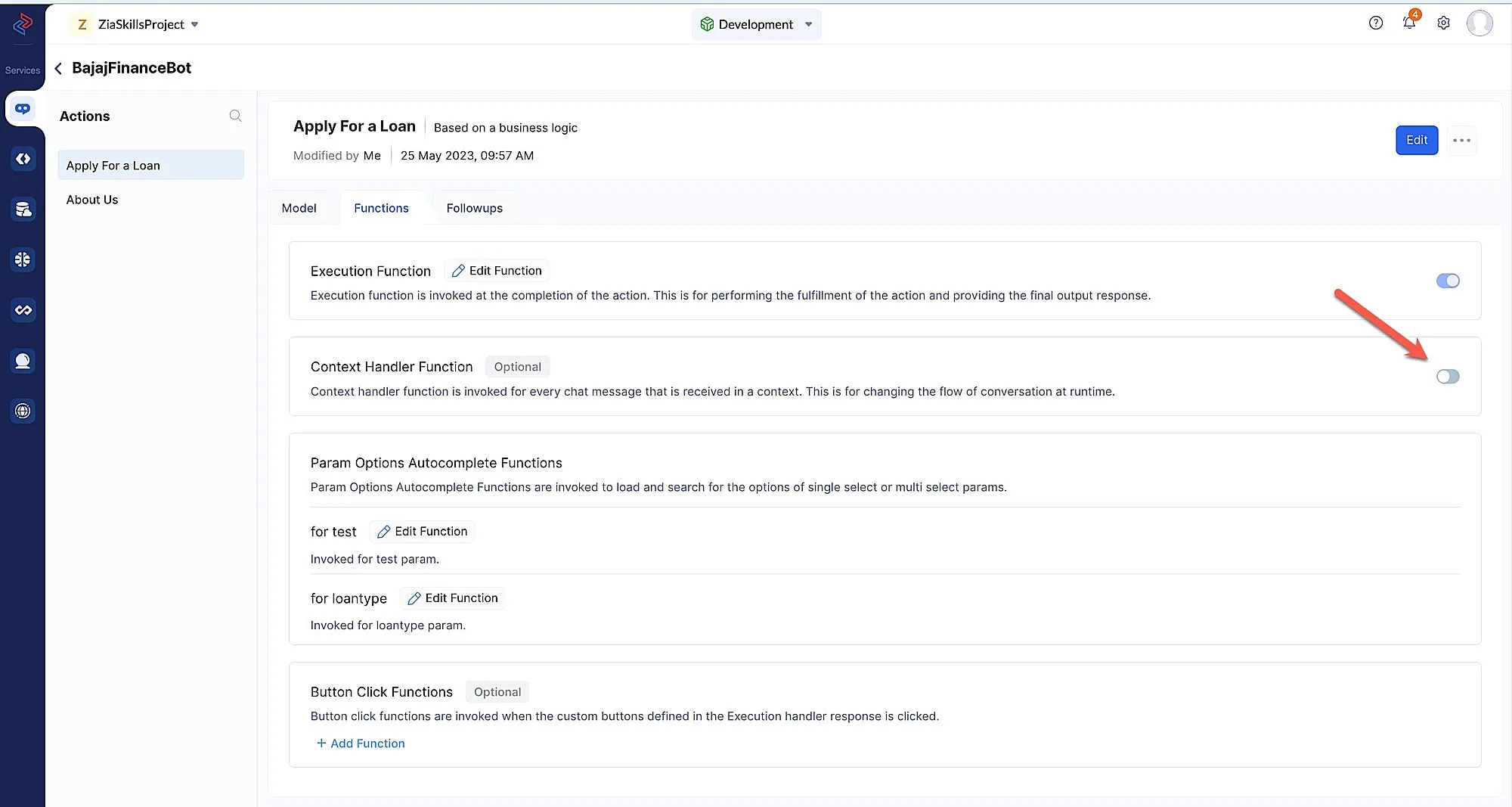Open the Development environment dropdown
Screen dimensions: 1512x807
tap(756, 24)
